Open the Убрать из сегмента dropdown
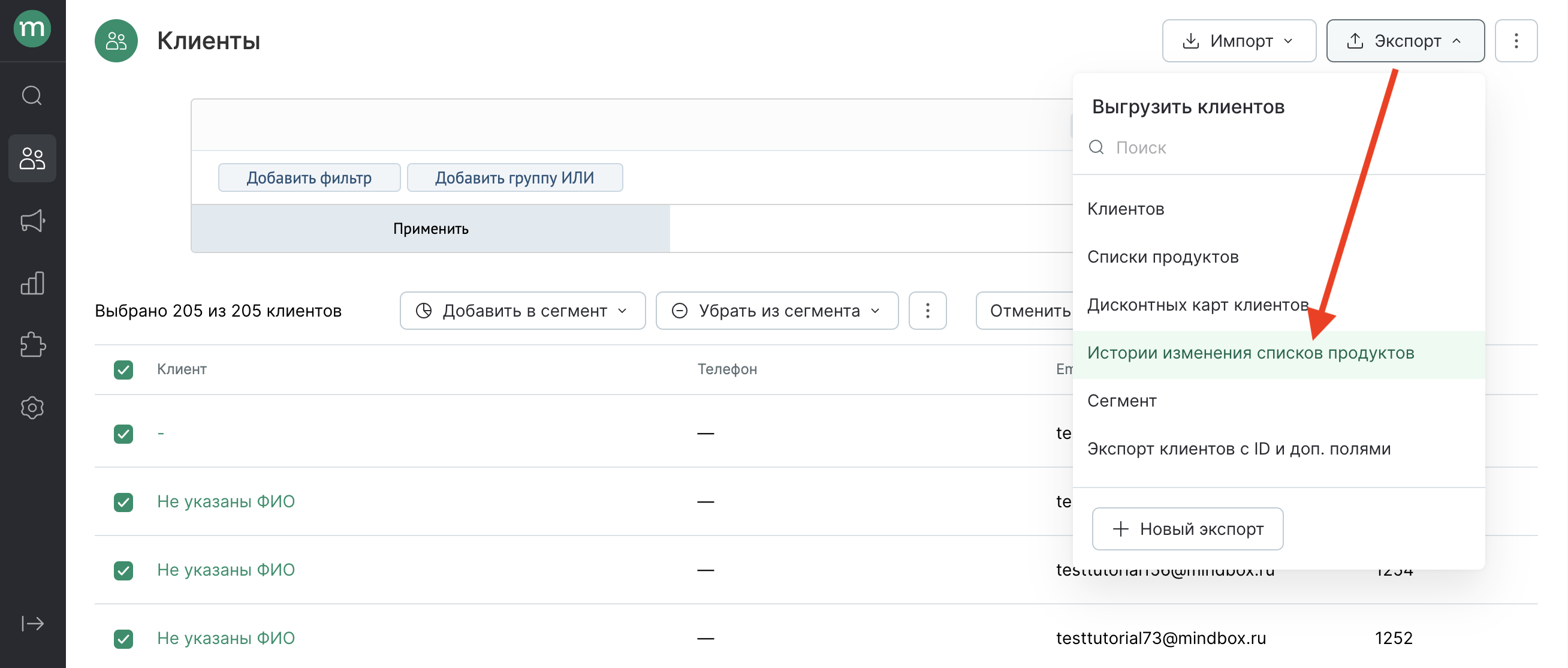Viewport: 1568px width, 668px height. click(777, 311)
